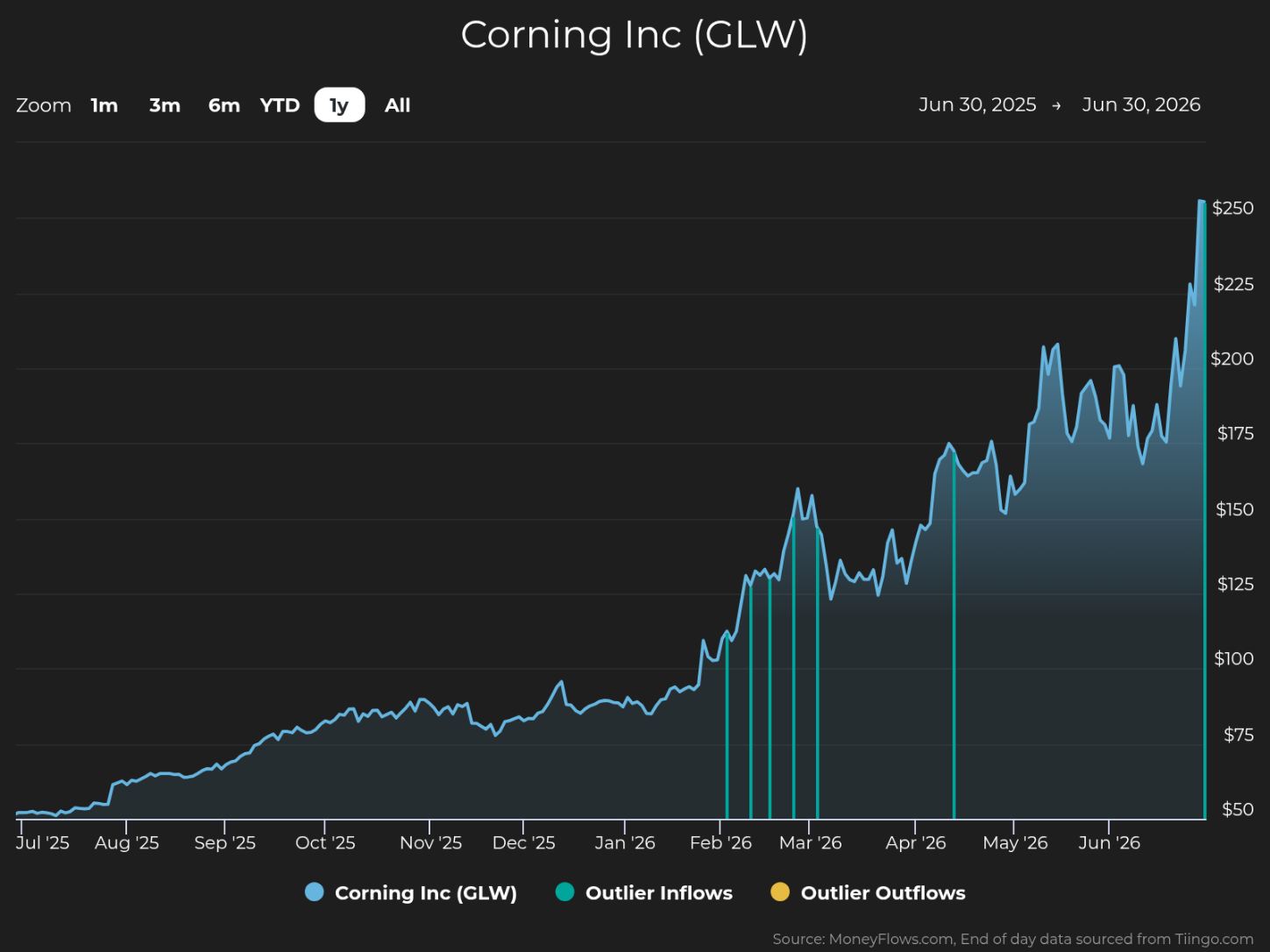1270x952 pixels.
Task: Click the start date Jun 30, 2025
Action: (977, 105)
